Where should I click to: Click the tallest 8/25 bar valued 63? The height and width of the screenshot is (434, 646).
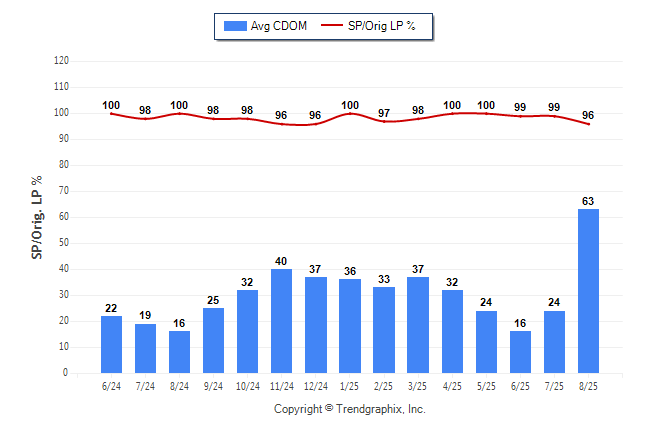pyautogui.click(x=588, y=291)
